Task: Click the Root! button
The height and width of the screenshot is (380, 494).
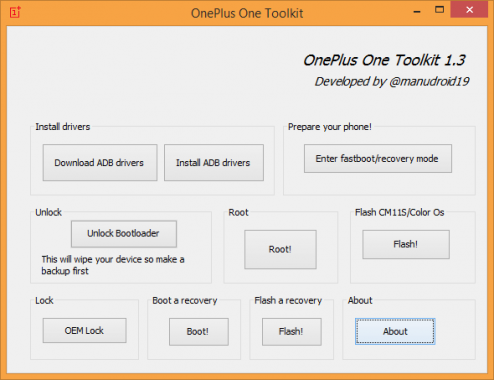Action: pyautogui.click(x=280, y=249)
